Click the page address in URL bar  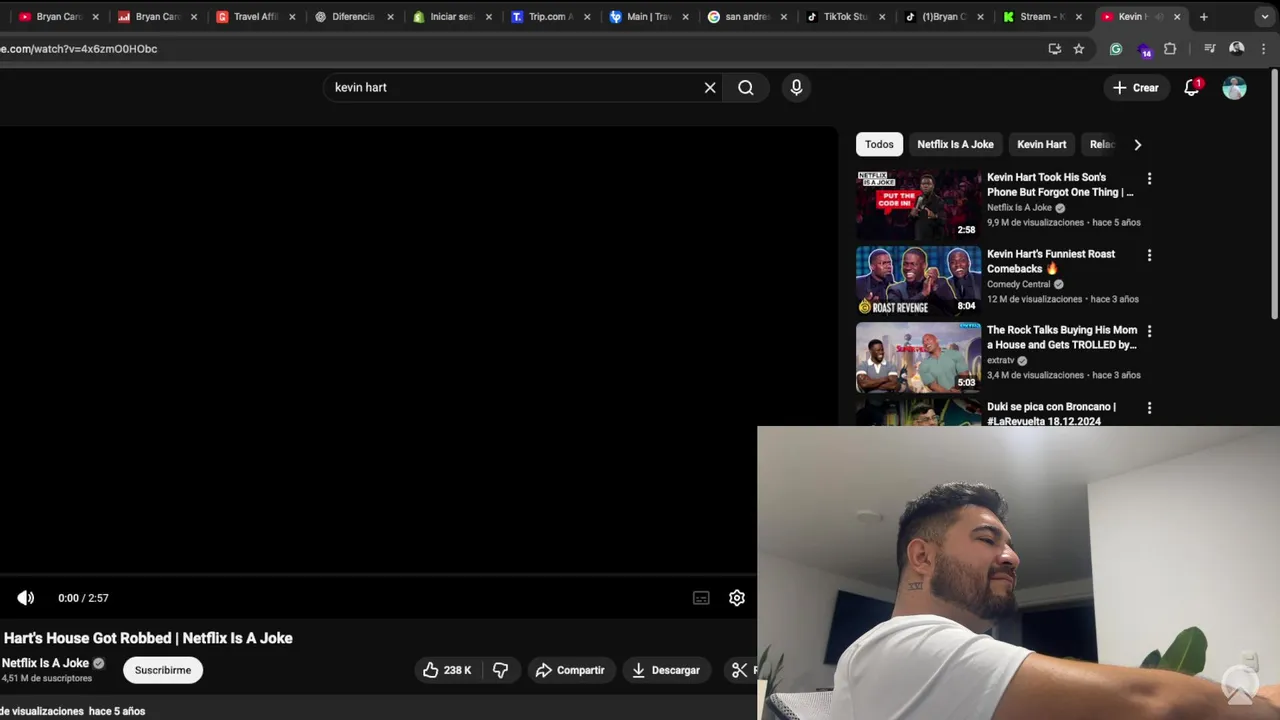(x=79, y=49)
